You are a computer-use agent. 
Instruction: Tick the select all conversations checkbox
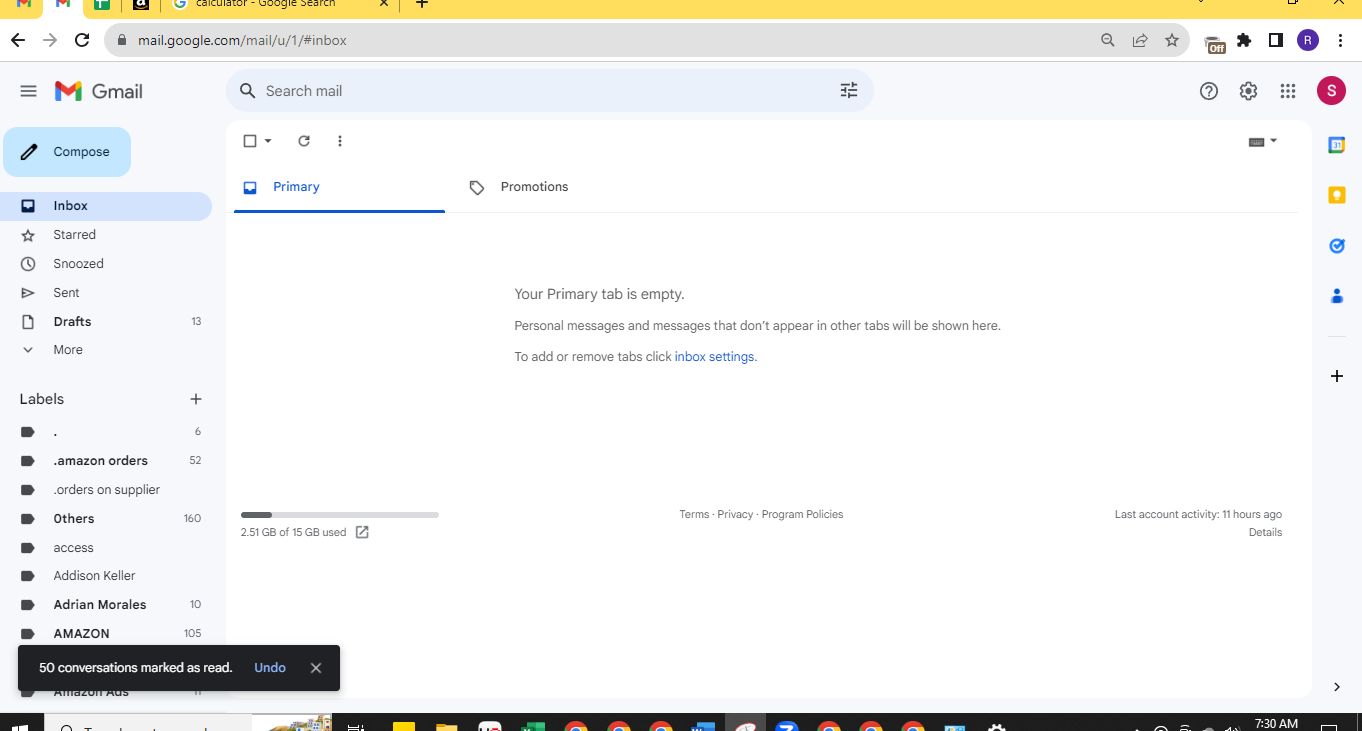[250, 141]
